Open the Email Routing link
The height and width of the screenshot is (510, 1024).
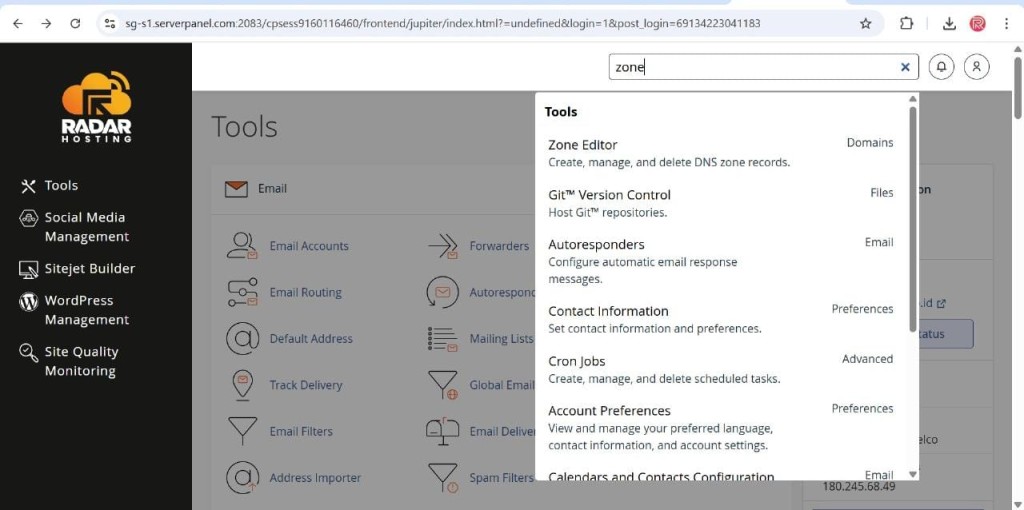[x=306, y=293]
